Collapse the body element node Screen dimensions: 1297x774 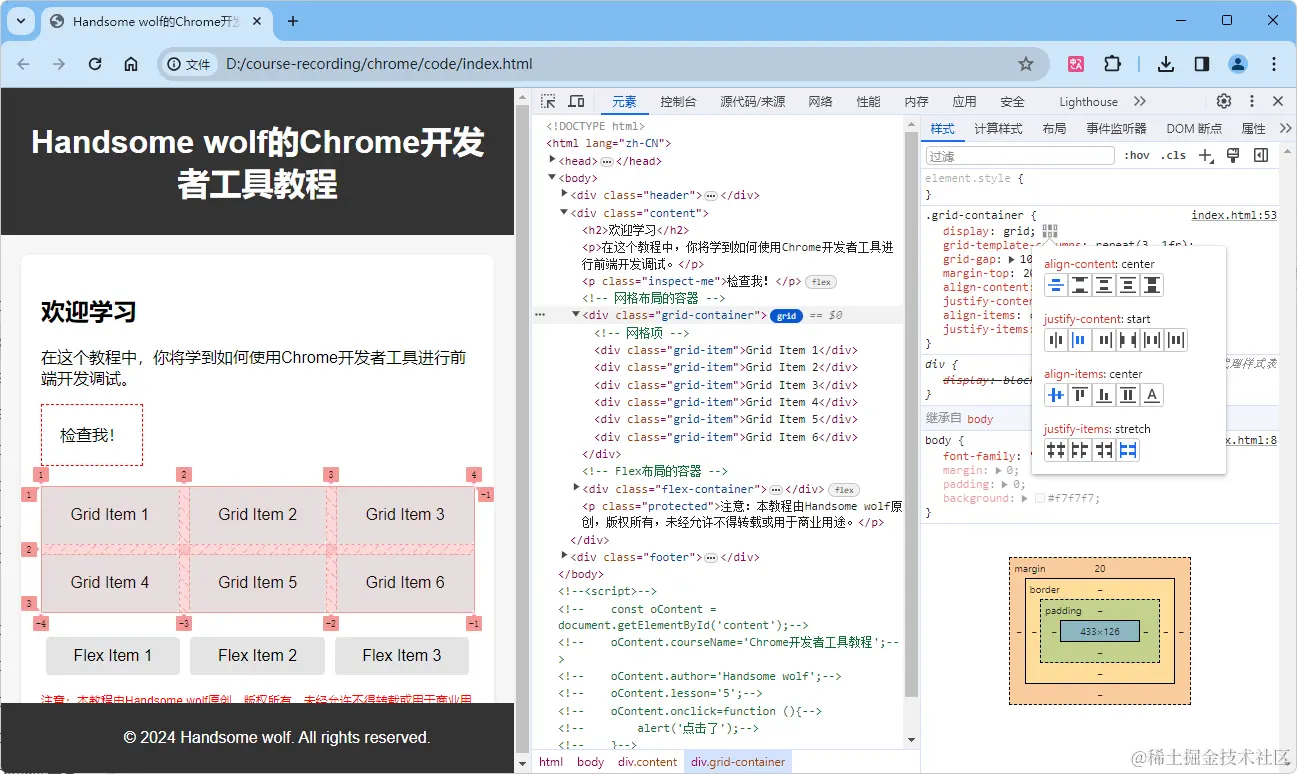tap(552, 177)
